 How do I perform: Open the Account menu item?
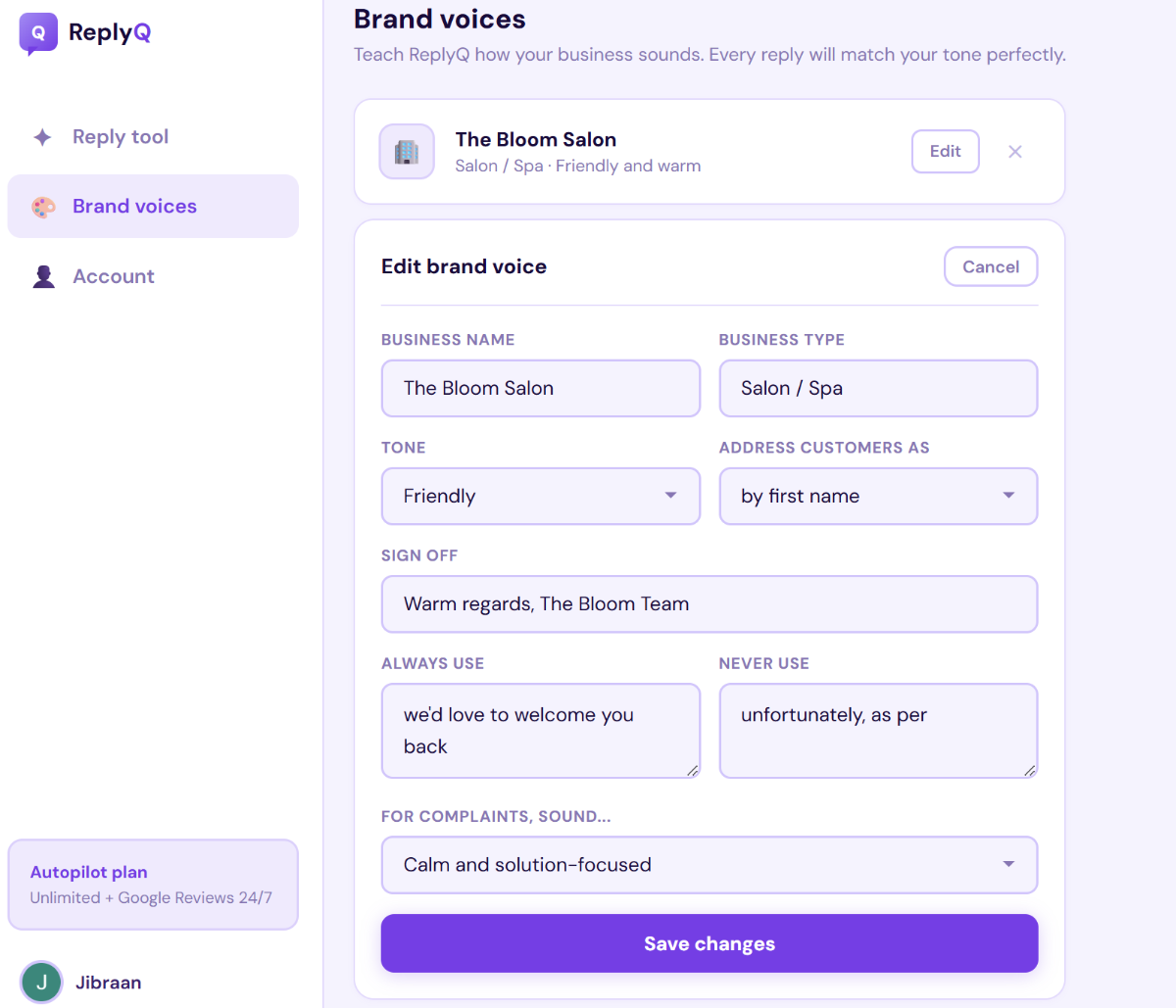click(x=114, y=276)
